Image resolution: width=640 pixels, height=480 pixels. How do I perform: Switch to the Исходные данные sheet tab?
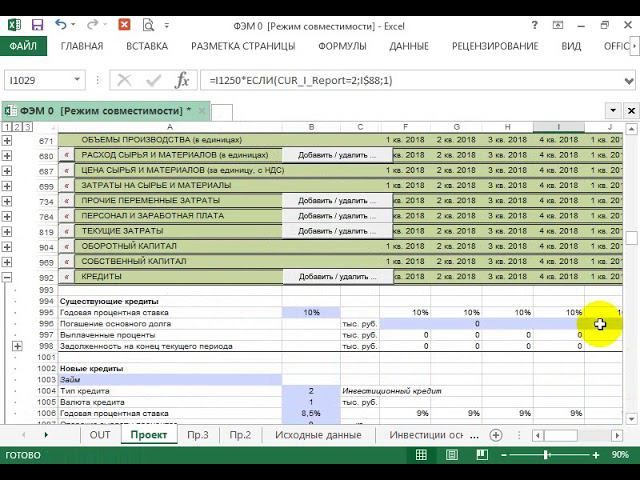[318, 435]
